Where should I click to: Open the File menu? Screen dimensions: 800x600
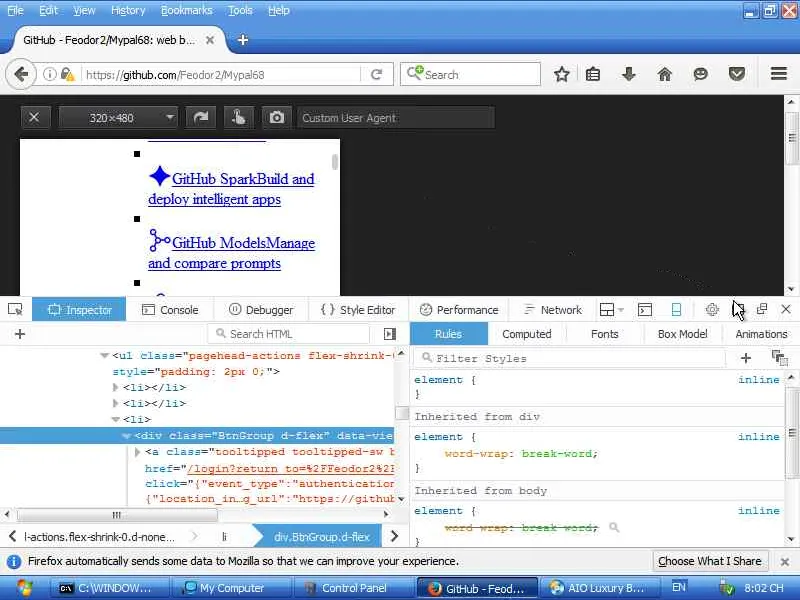pyautogui.click(x=15, y=10)
